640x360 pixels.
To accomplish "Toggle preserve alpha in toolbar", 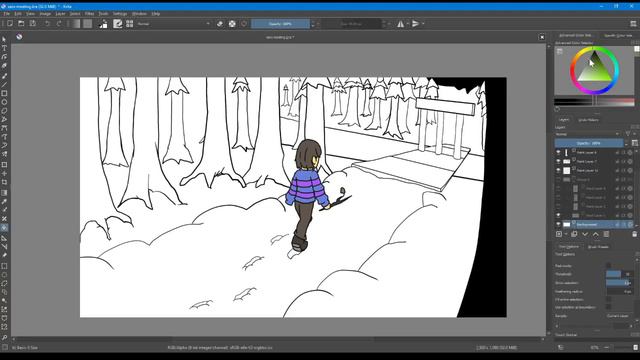I will point(232,24).
